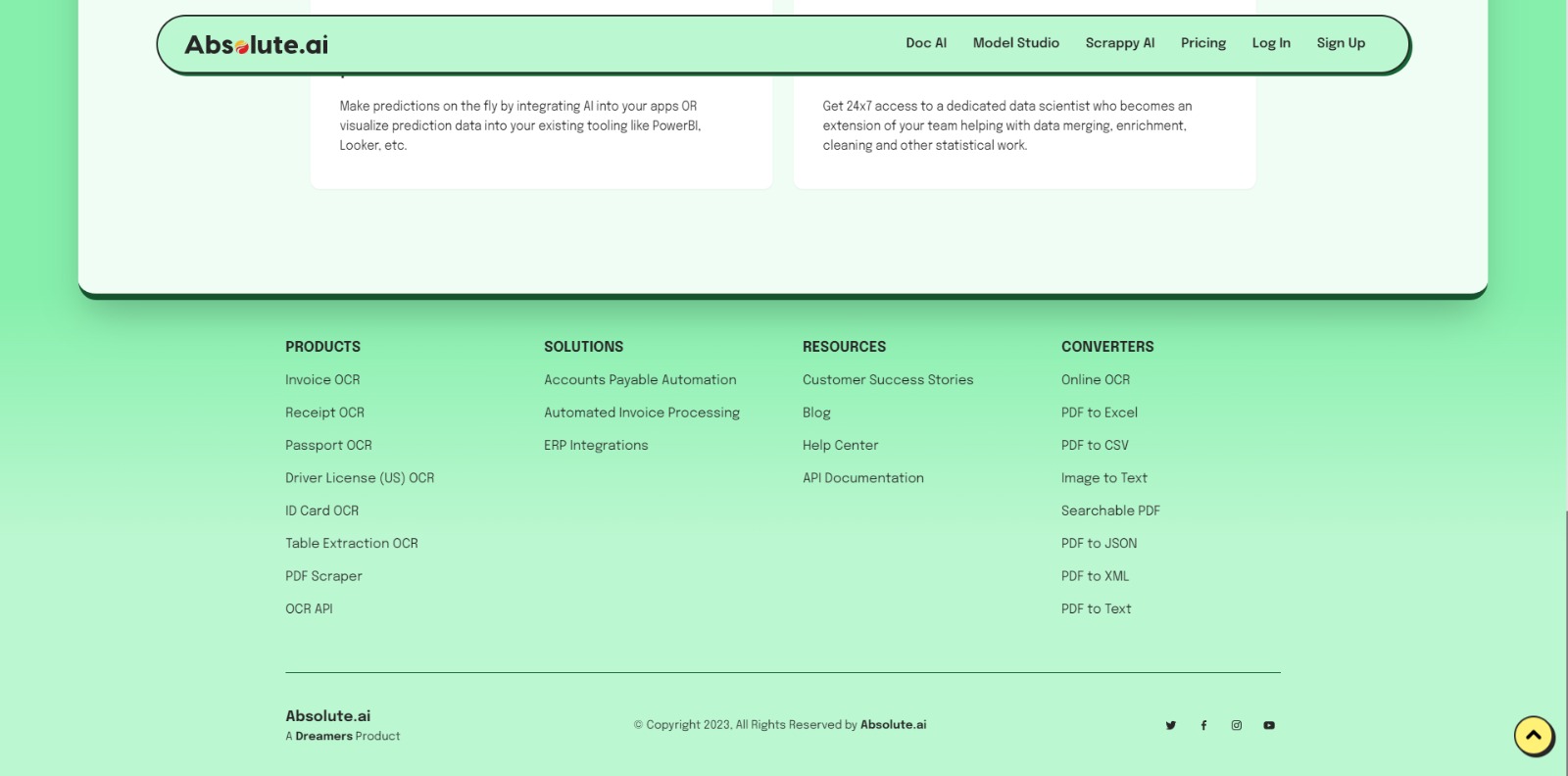Click the RESOURCES column heading
1568x776 pixels.
(x=844, y=347)
